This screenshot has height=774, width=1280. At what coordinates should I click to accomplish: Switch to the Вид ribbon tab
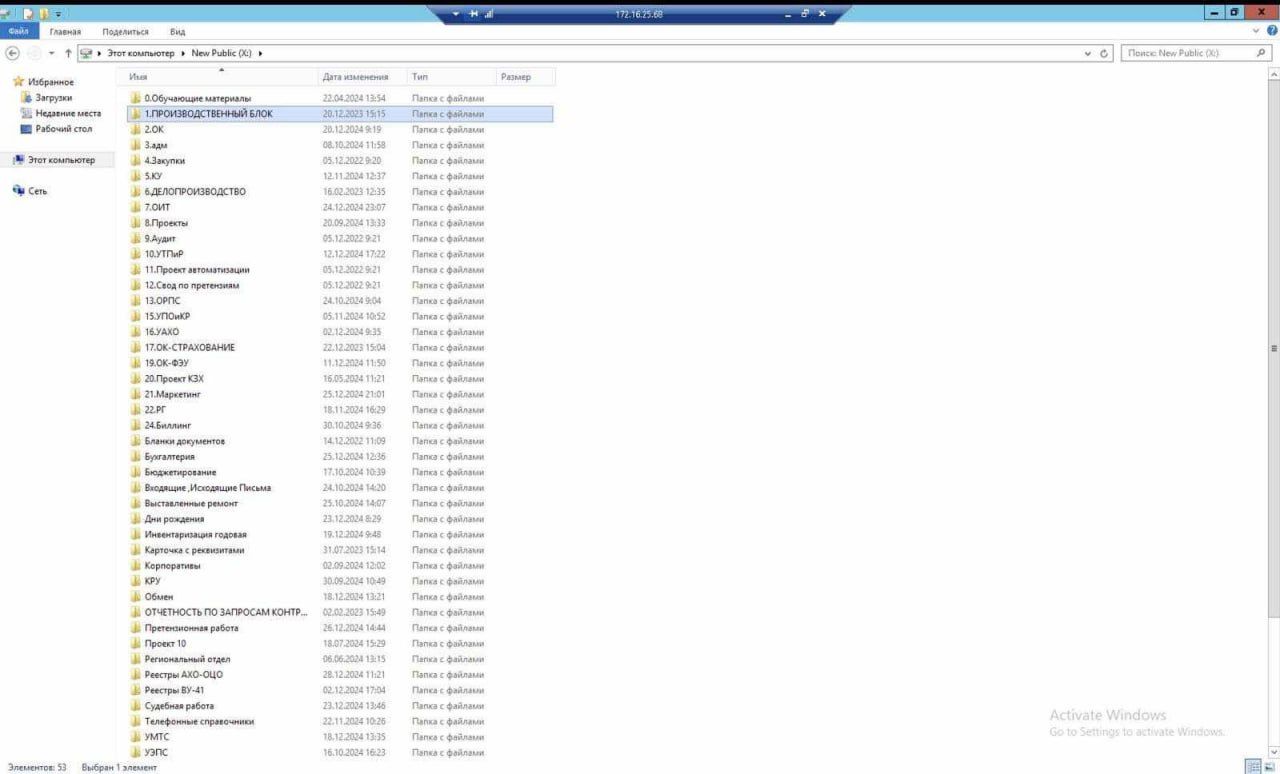coord(177,32)
